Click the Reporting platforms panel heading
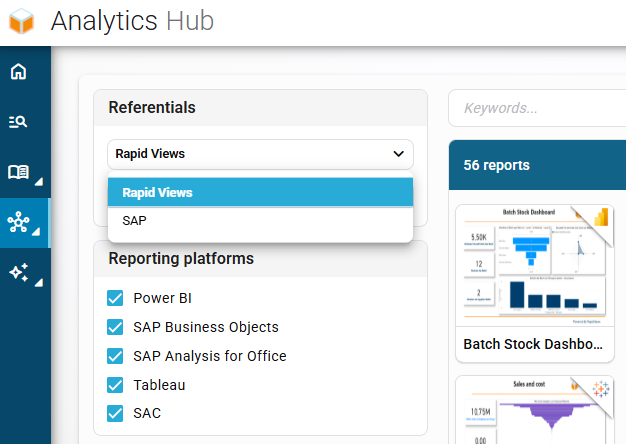Screen dimensions: 626x444 coord(181,259)
